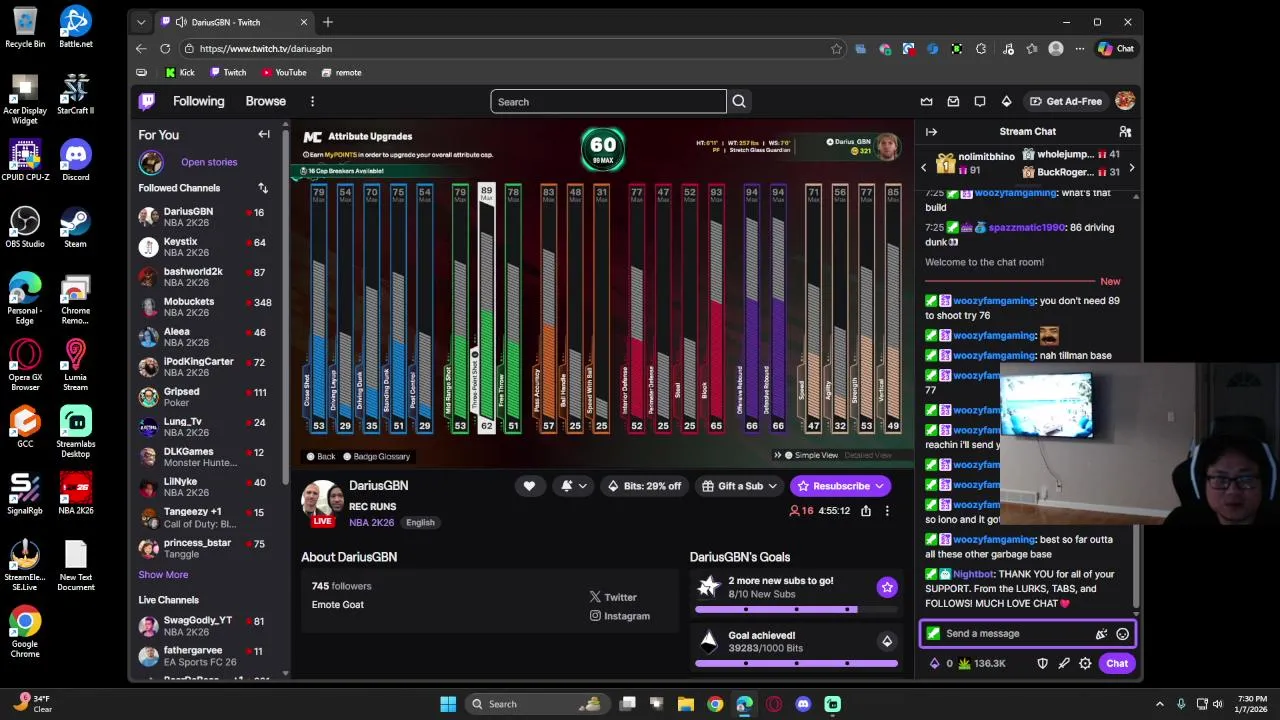Click the Bits diamond icon in chat
The width and height of the screenshot is (1280, 720).
(x=935, y=663)
